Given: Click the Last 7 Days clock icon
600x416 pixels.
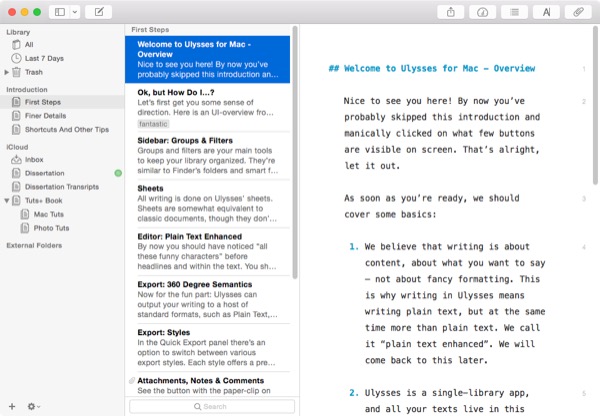Looking at the screenshot, I should pyautogui.click(x=16, y=59).
